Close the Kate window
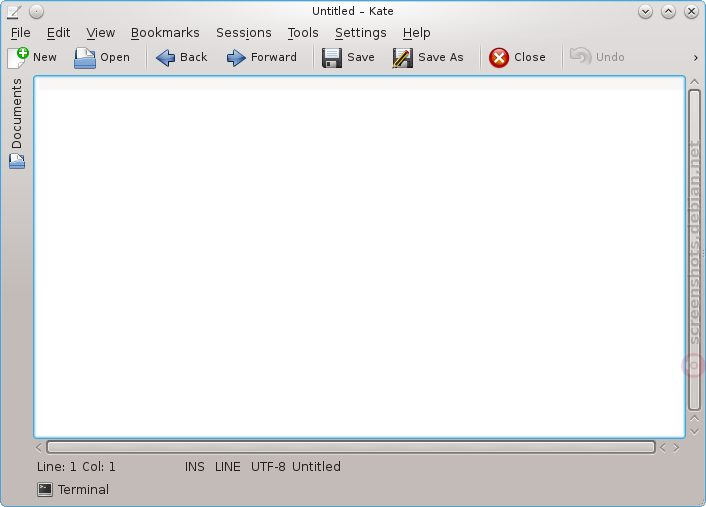 point(691,12)
